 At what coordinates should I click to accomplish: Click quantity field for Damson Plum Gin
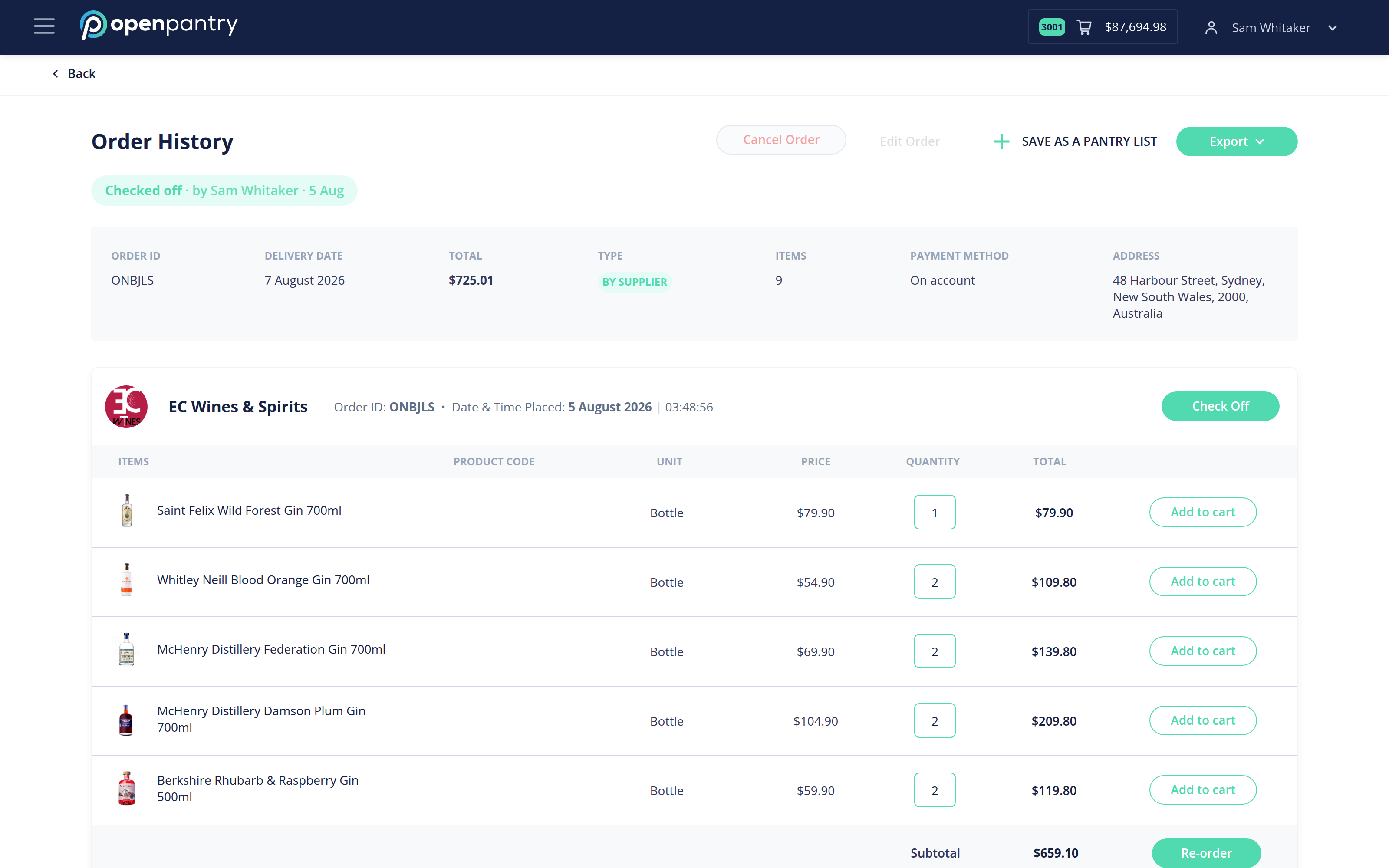[x=935, y=720]
